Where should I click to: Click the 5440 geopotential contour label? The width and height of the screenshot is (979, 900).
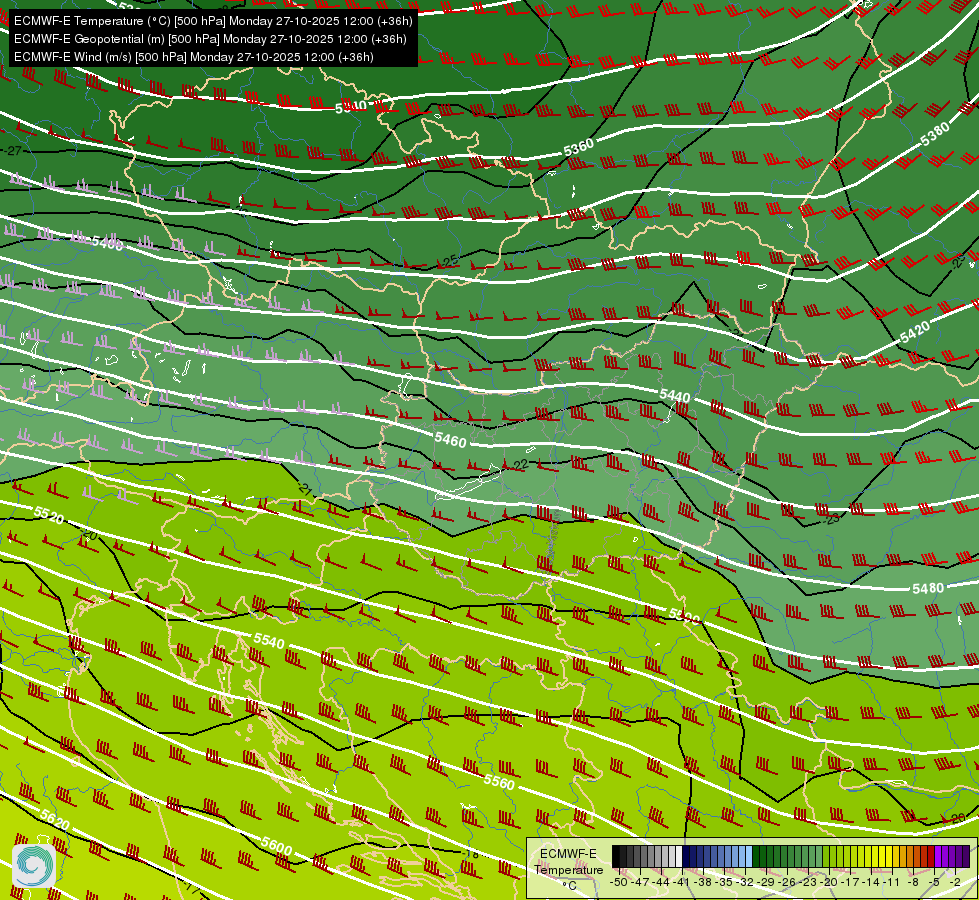click(x=675, y=395)
